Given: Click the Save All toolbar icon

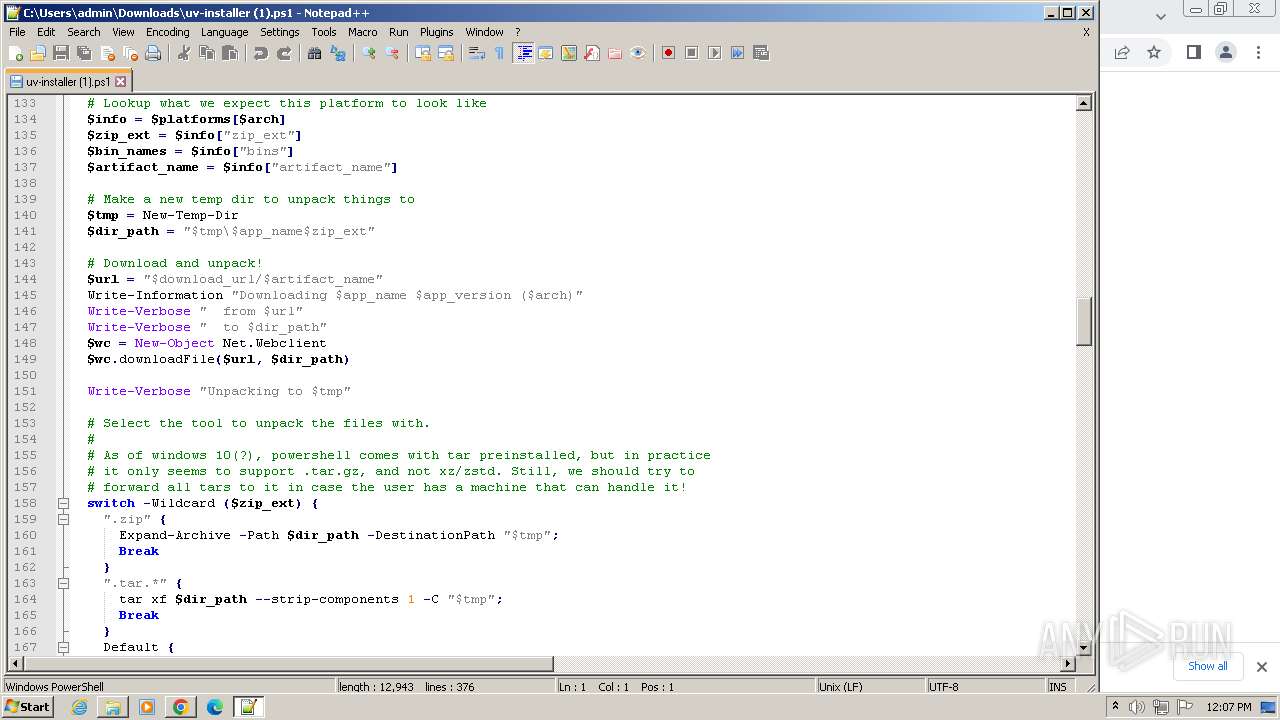Looking at the screenshot, I should click(x=84, y=53).
